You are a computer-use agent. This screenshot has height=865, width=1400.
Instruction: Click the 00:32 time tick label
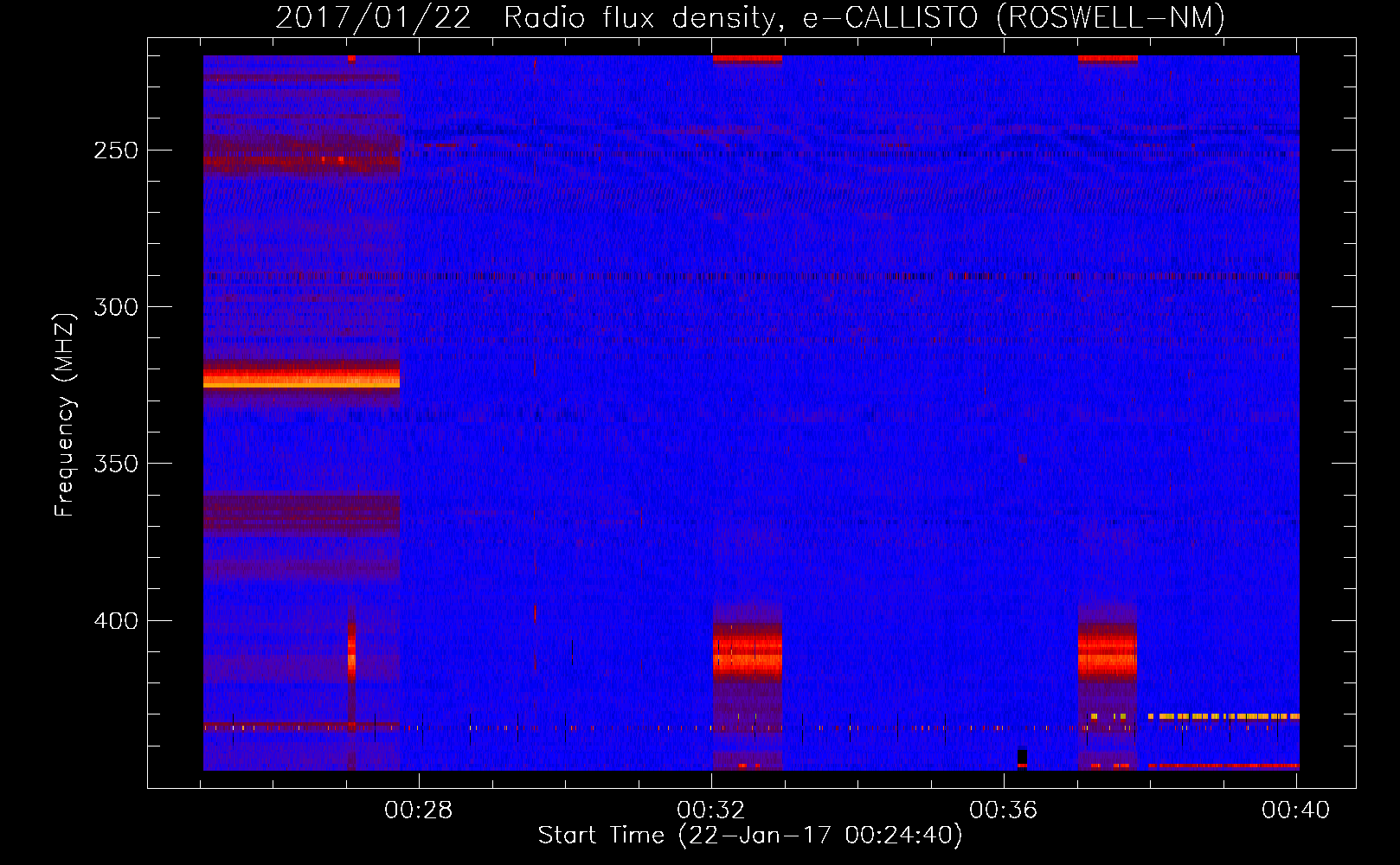click(711, 811)
